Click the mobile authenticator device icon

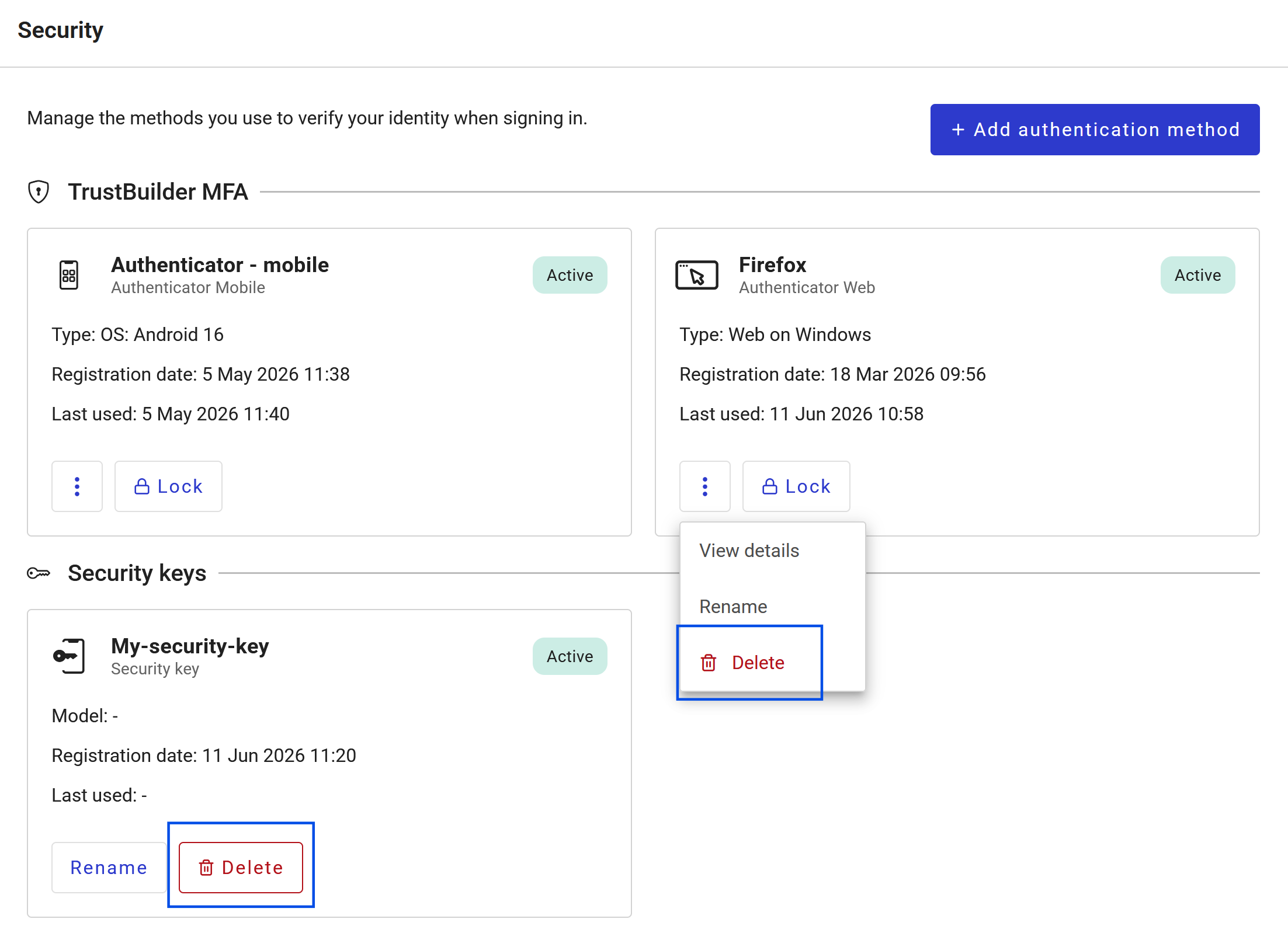[x=69, y=275]
